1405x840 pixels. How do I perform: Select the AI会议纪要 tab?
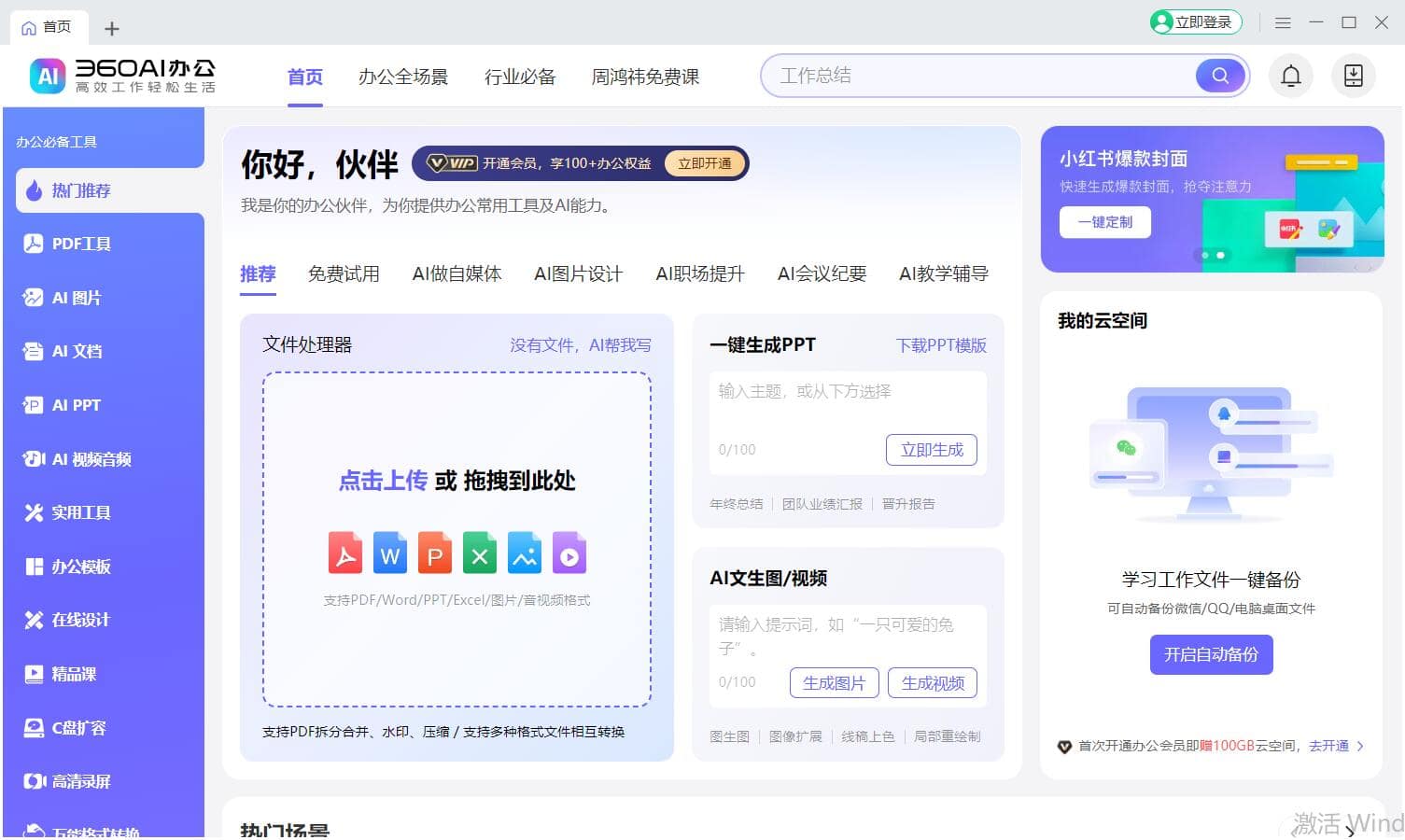[822, 273]
